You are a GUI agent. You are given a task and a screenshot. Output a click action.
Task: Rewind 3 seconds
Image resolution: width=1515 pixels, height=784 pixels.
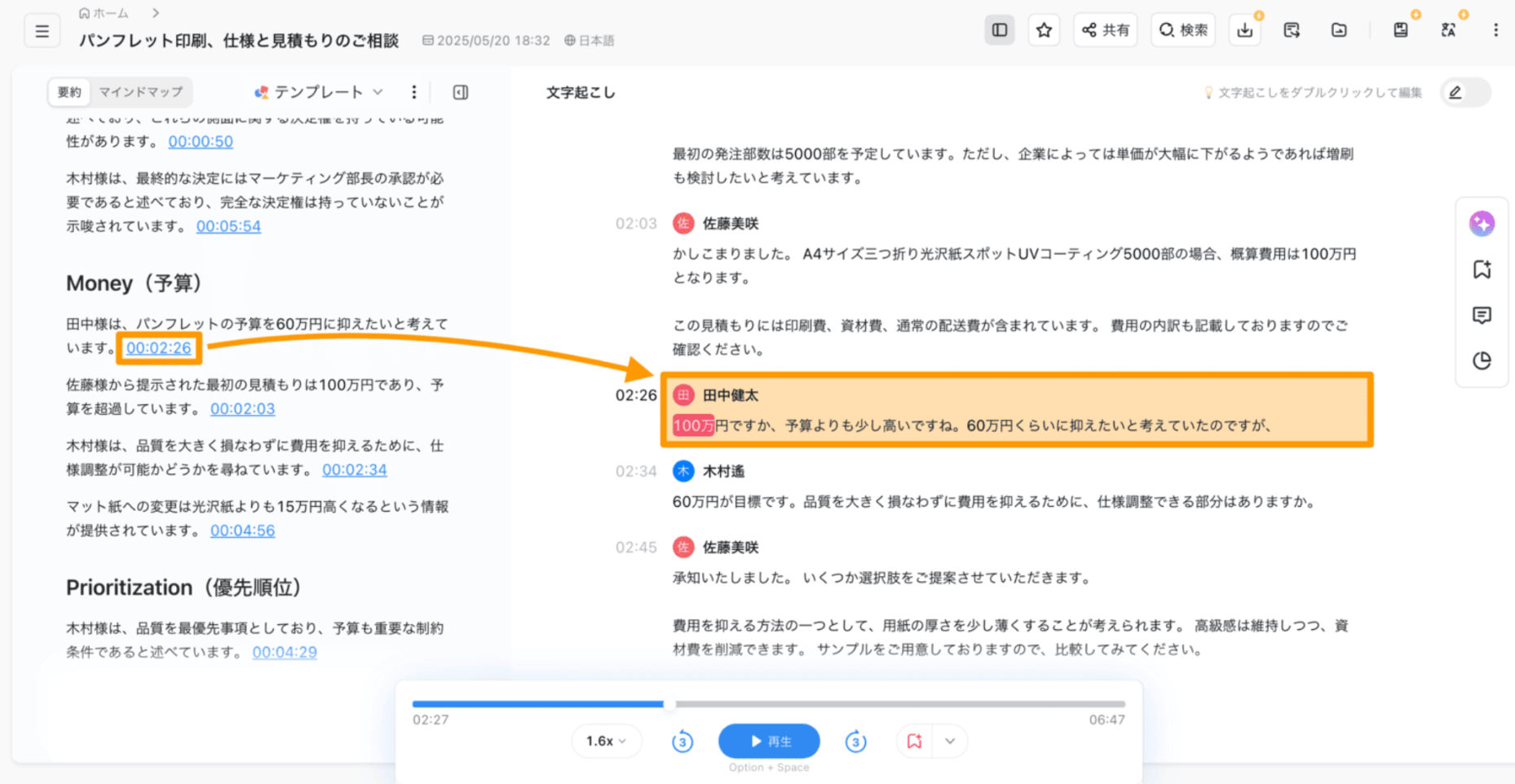tap(682, 742)
